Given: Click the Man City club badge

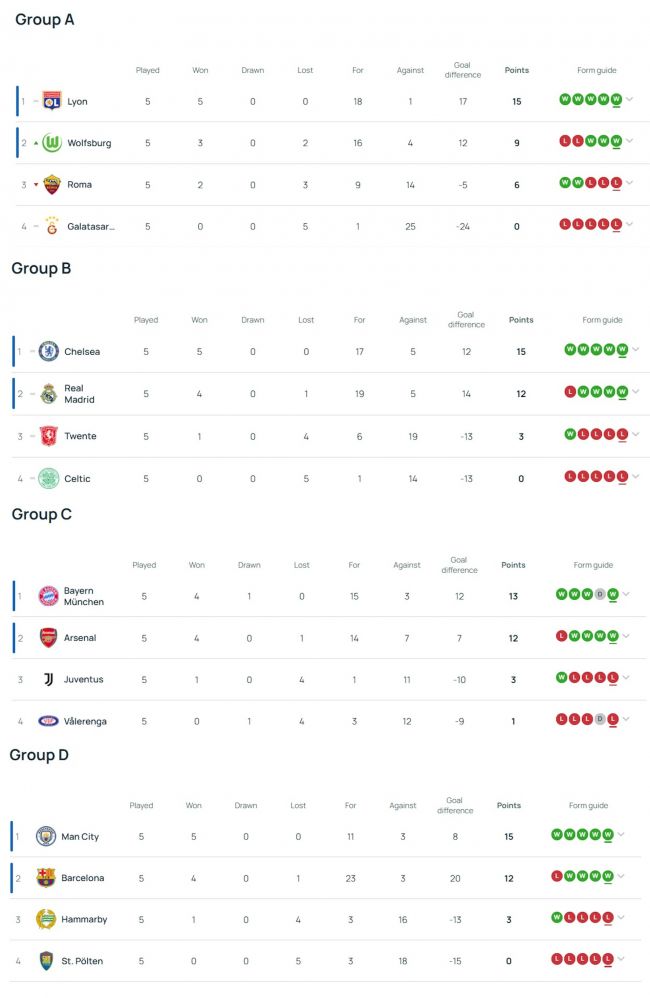Looking at the screenshot, I should tap(45, 836).
